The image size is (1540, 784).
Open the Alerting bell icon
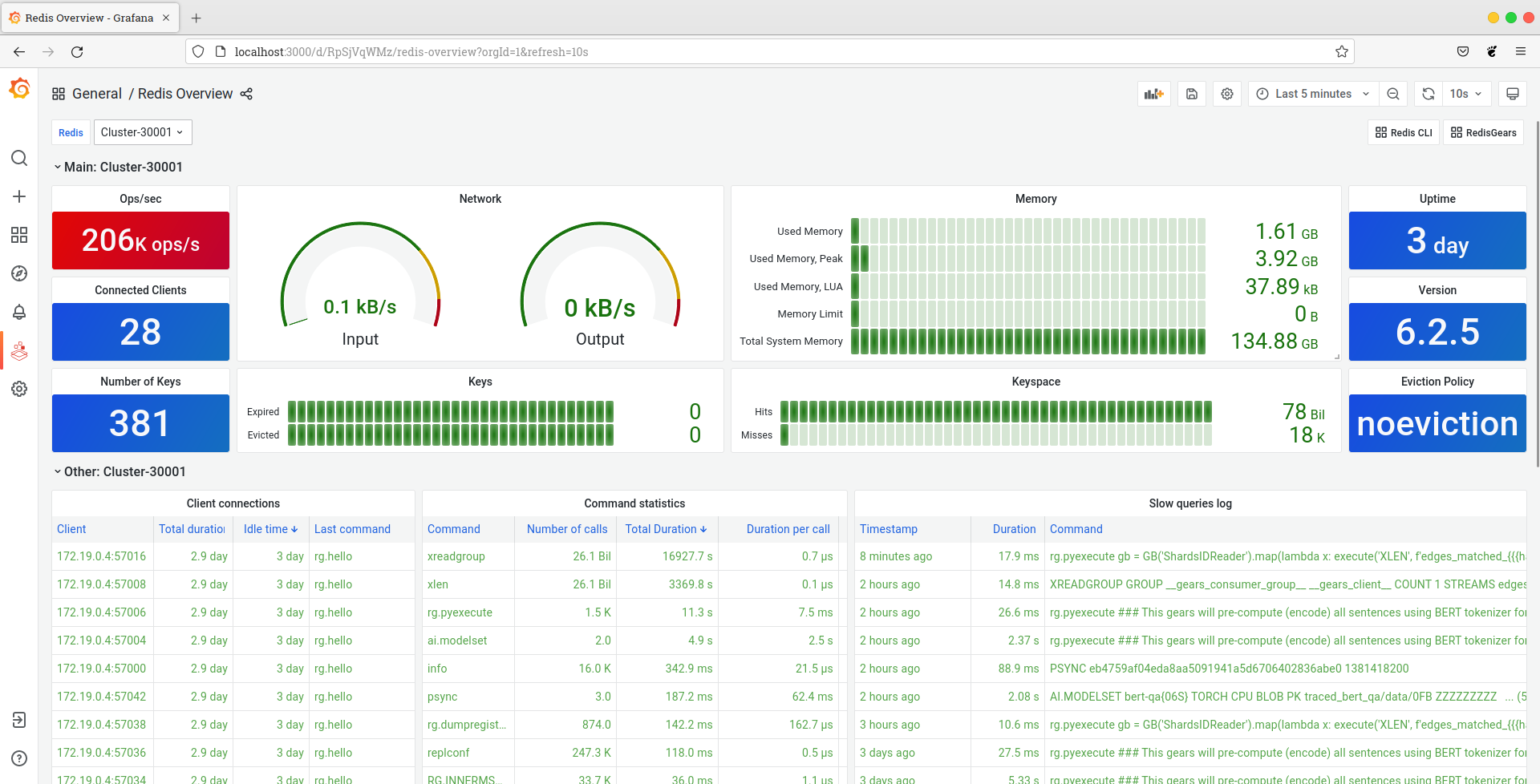(19, 312)
